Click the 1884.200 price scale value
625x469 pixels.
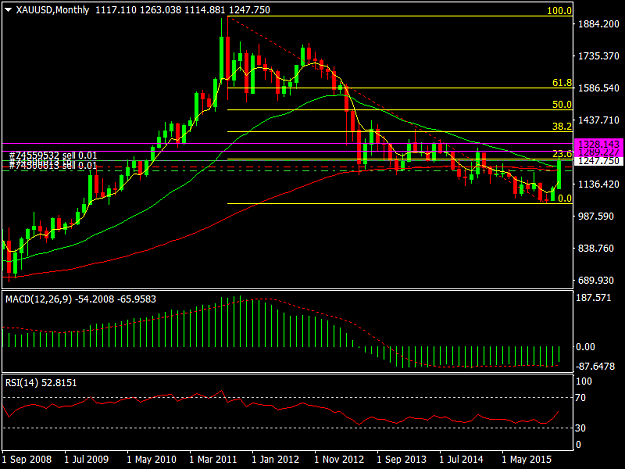(599, 24)
